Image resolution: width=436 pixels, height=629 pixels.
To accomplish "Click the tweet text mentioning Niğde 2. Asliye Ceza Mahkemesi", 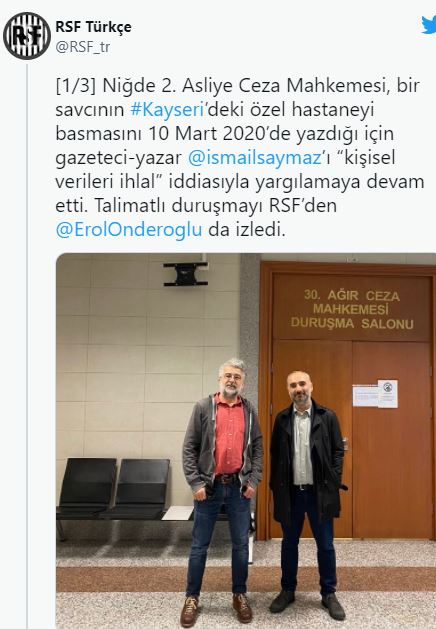I will click(x=239, y=158).
